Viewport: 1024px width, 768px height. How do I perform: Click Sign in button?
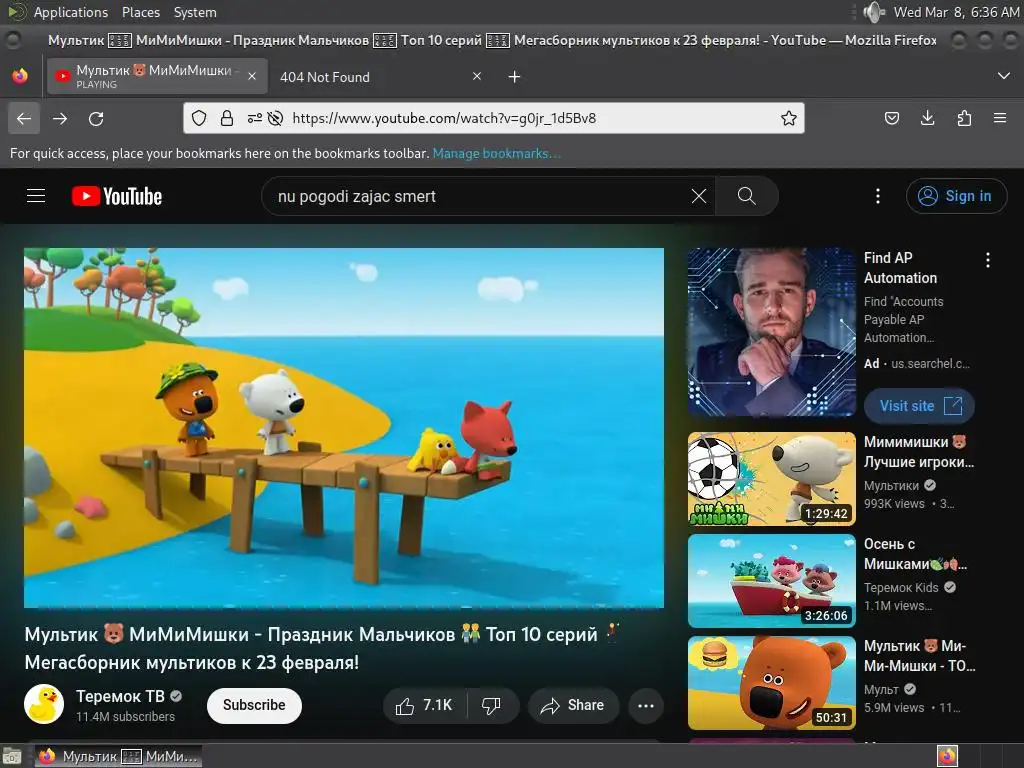click(x=956, y=196)
